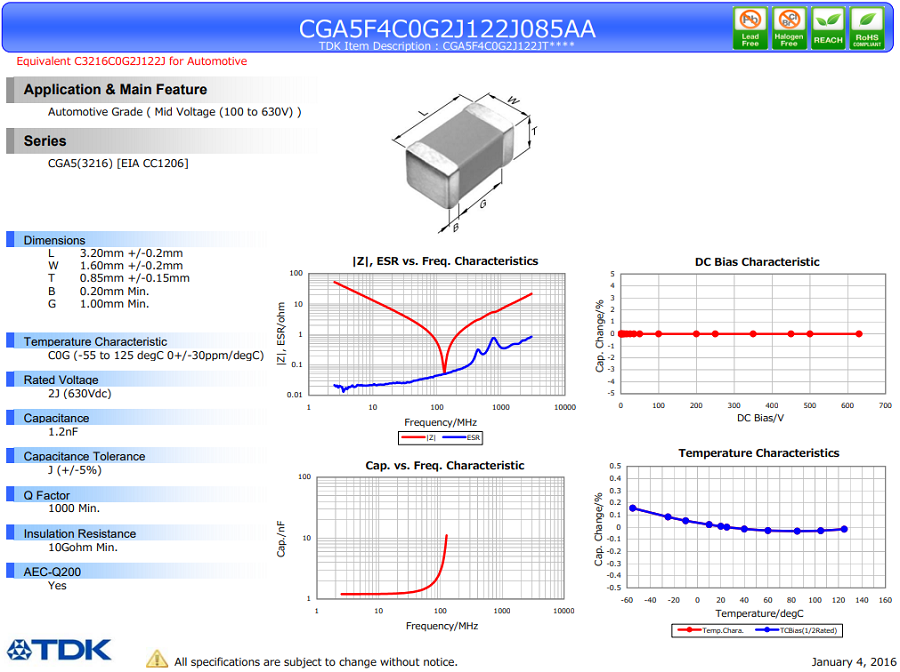Click the 10Gohm Min. value
This screenshot has height=672, width=900.
(x=83, y=547)
